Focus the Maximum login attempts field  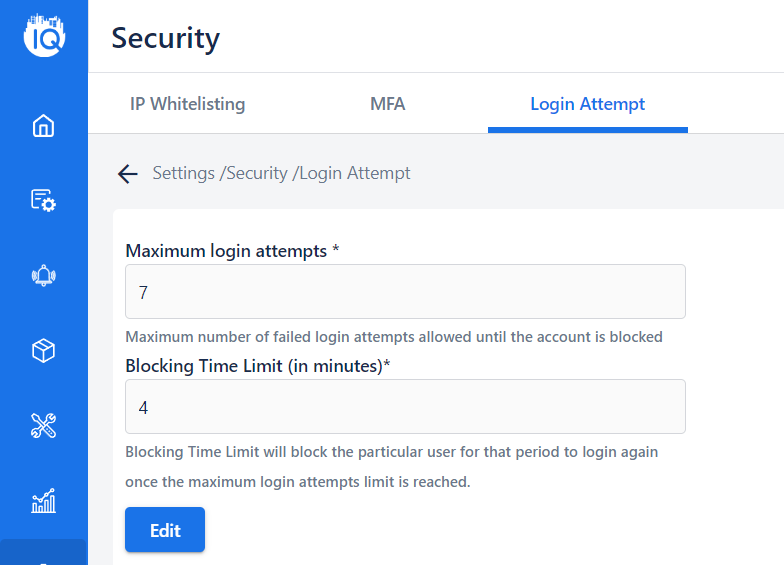405,292
